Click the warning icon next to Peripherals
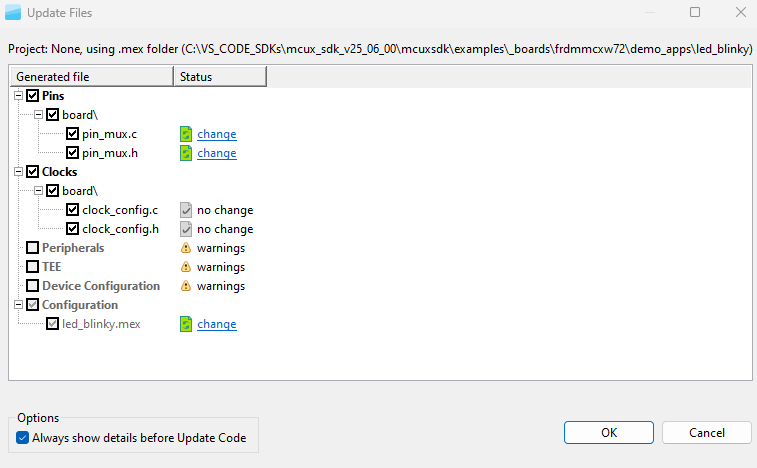 click(x=185, y=248)
